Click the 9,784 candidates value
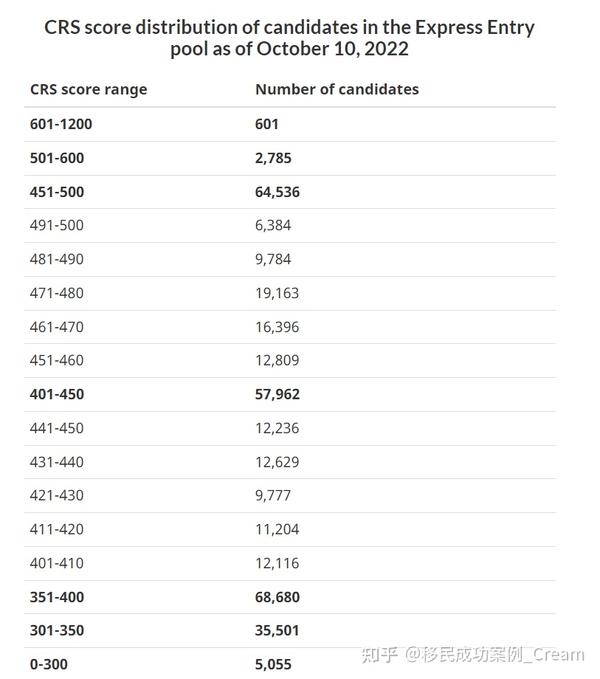Screen dimensions: 600x679 click(273, 259)
